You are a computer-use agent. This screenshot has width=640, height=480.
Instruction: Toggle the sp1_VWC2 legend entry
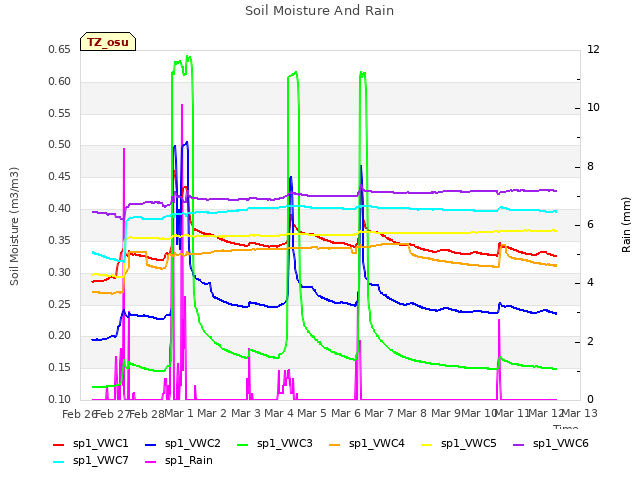pyautogui.click(x=182, y=444)
